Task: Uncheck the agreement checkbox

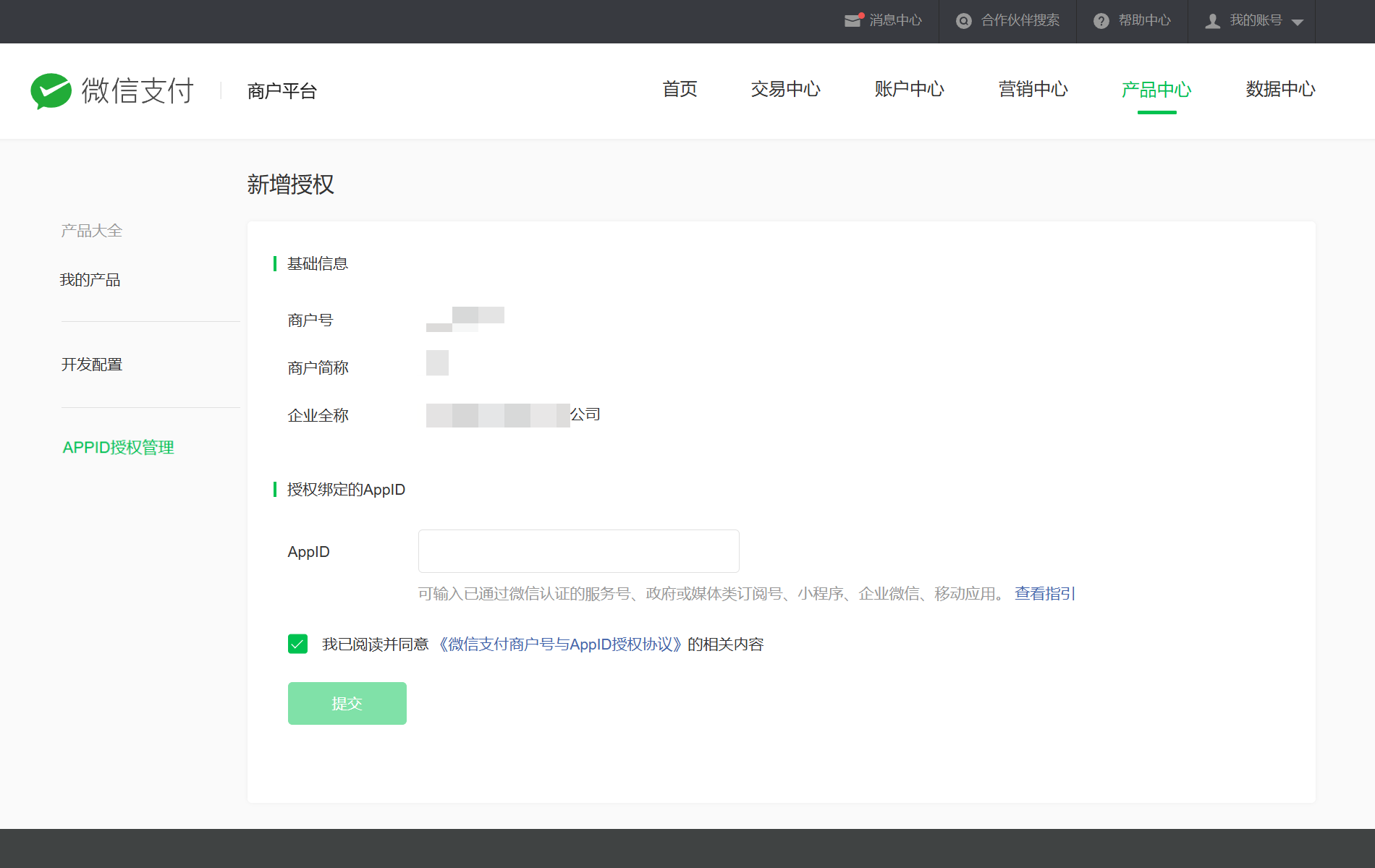Action: [297, 644]
